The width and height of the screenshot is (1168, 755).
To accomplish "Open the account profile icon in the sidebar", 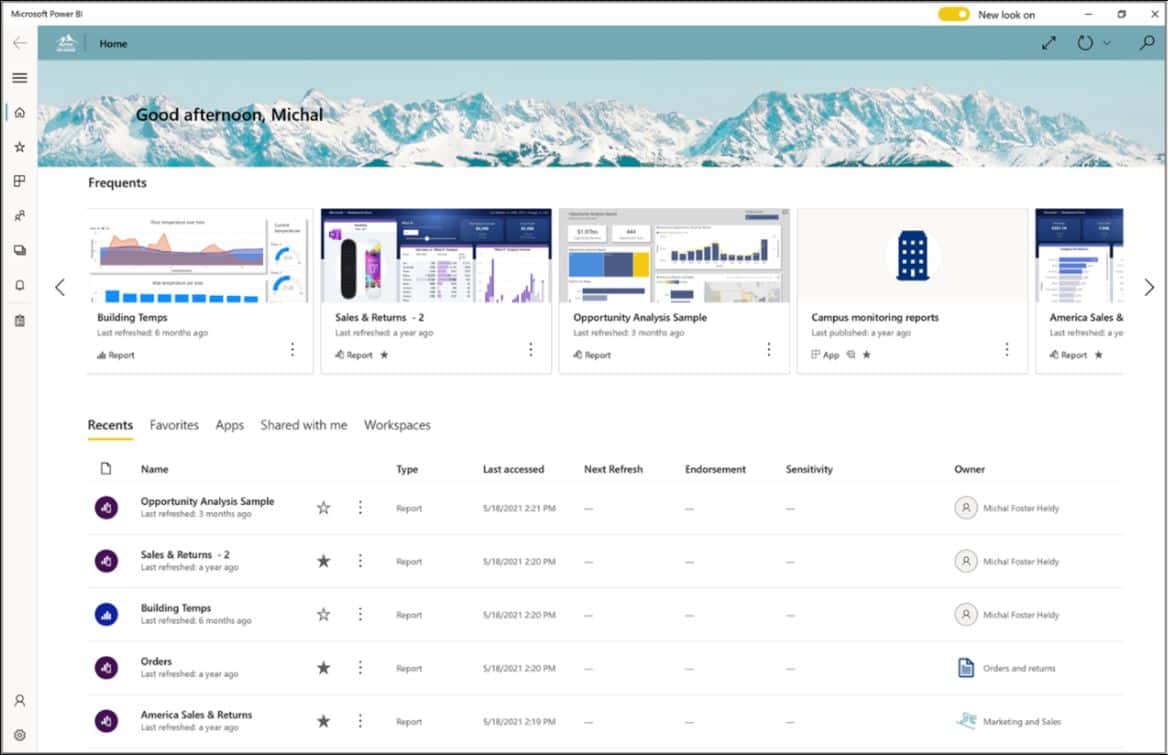I will [x=20, y=701].
